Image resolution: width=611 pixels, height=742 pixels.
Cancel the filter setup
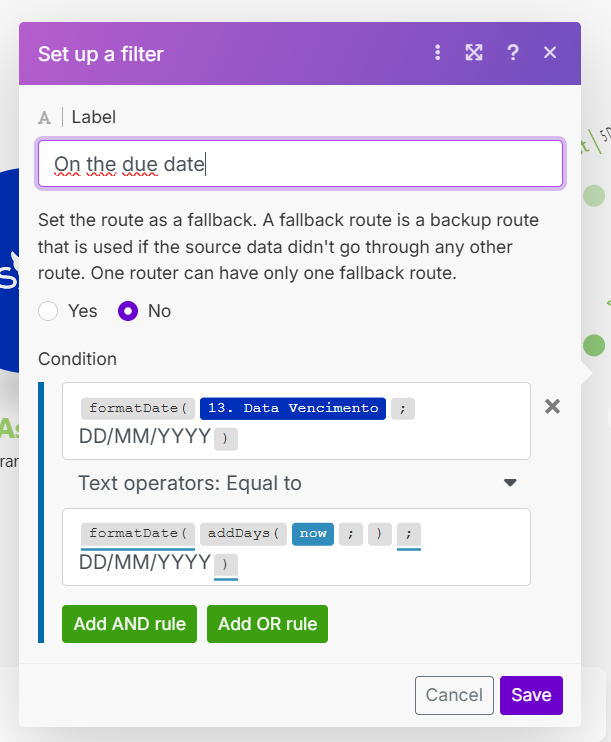pyautogui.click(x=454, y=695)
